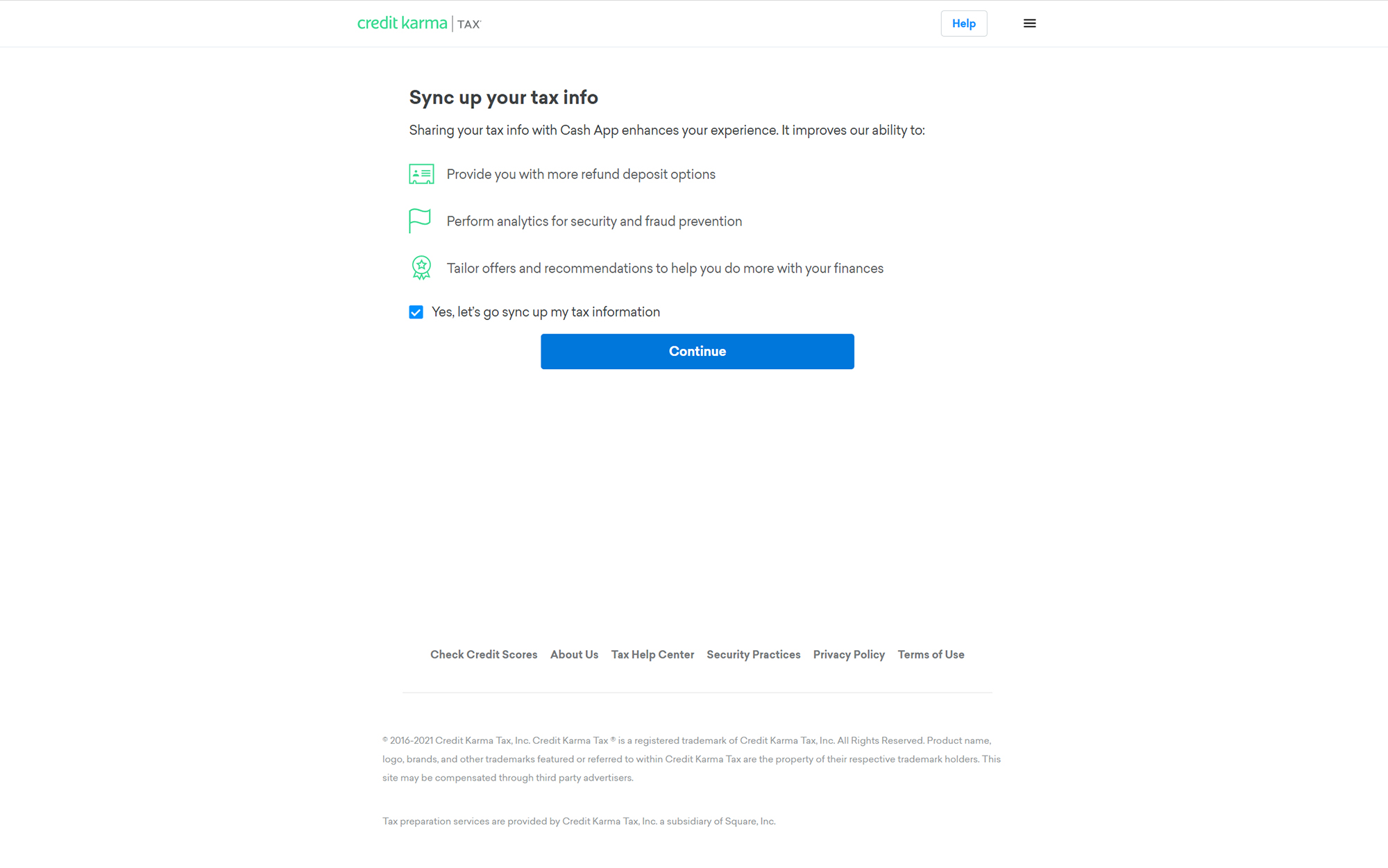Click the sync checkbox label text
The height and width of the screenshot is (868, 1388).
(545, 312)
